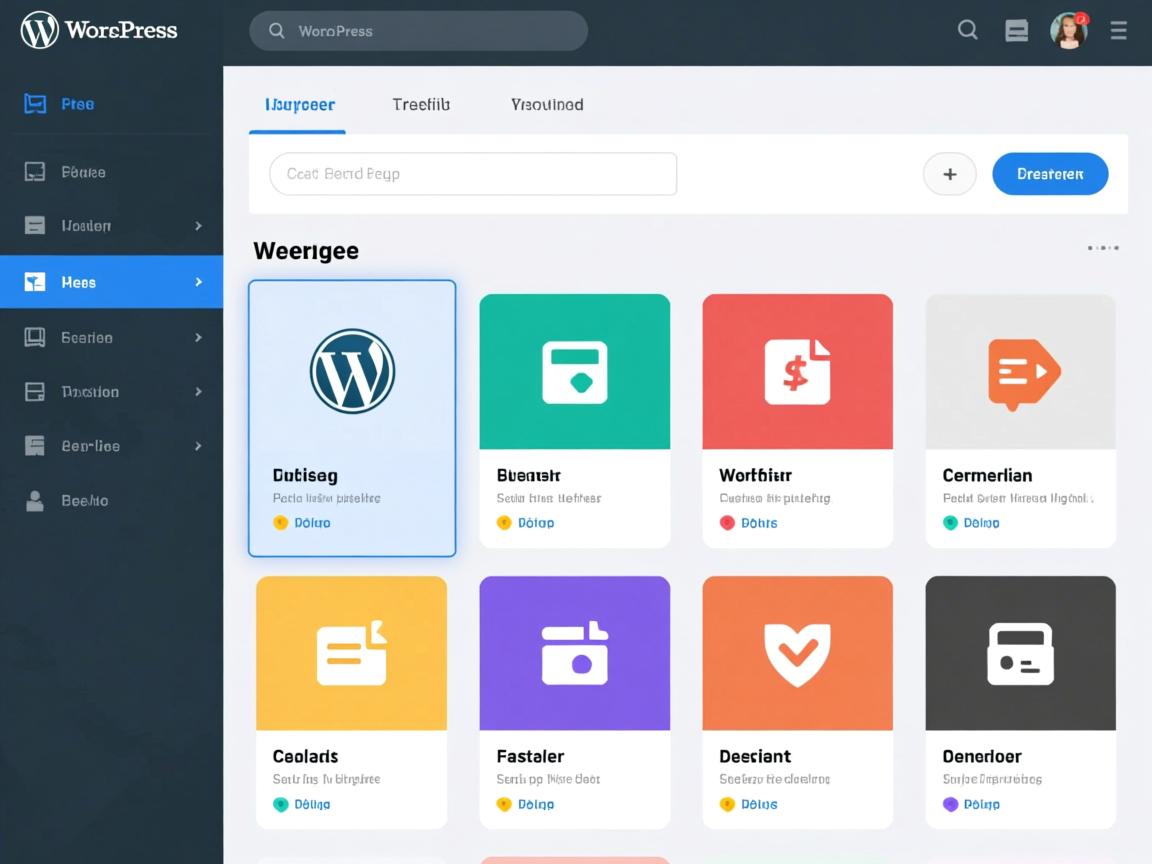Viewport: 1152px width, 864px height.
Task: Expand the Hoaden sidebar chevron
Action: [x=198, y=226]
